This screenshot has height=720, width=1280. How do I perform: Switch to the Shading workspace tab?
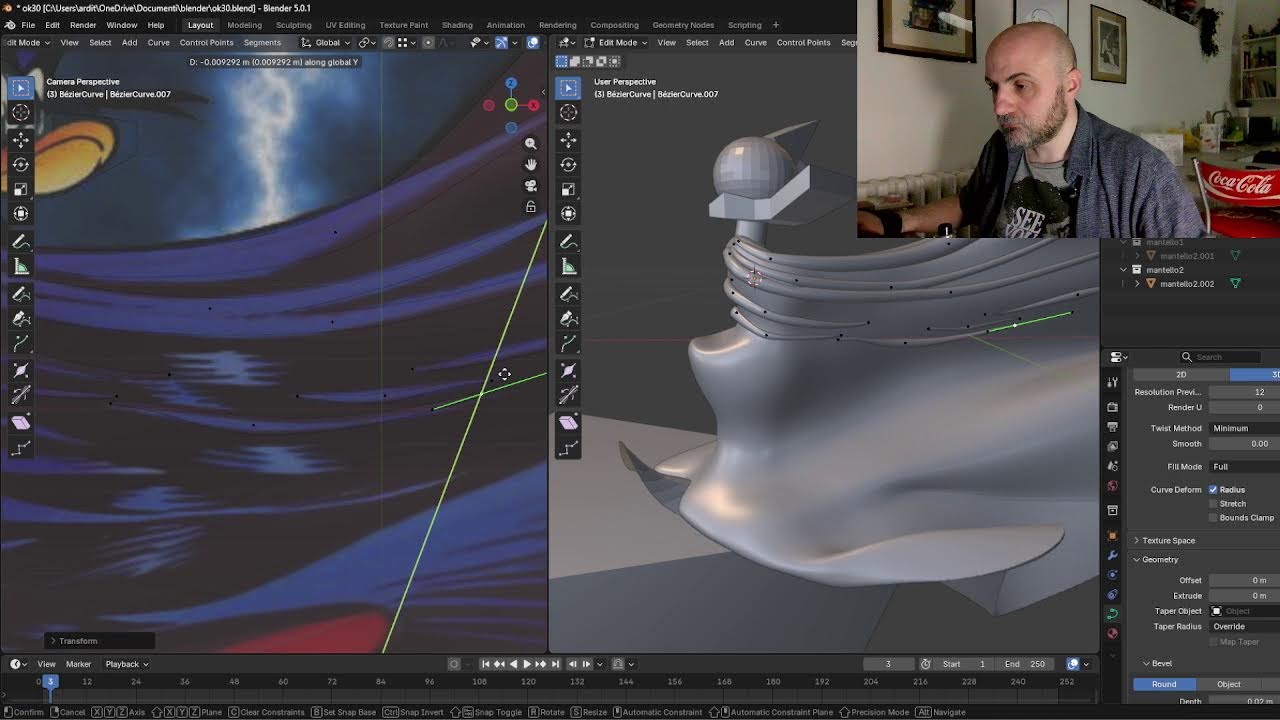click(x=457, y=25)
